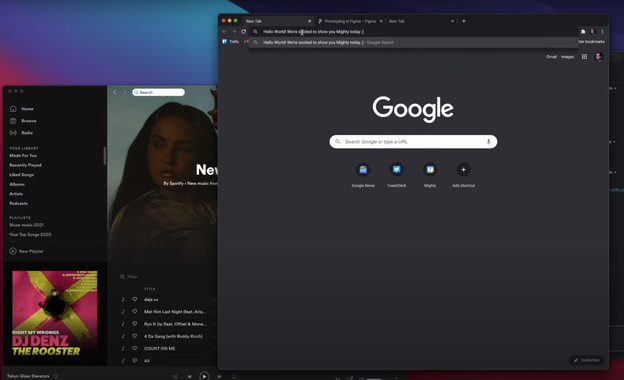Click the Google search input box
This screenshot has width=624, height=380.
tap(413, 142)
